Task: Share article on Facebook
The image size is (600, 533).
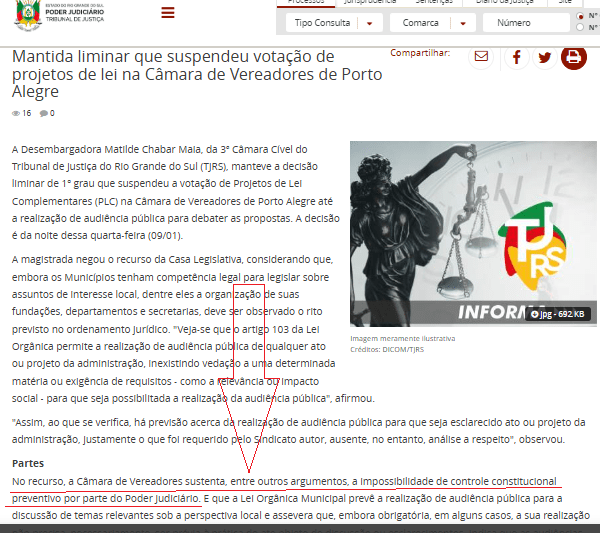Action: point(517,57)
